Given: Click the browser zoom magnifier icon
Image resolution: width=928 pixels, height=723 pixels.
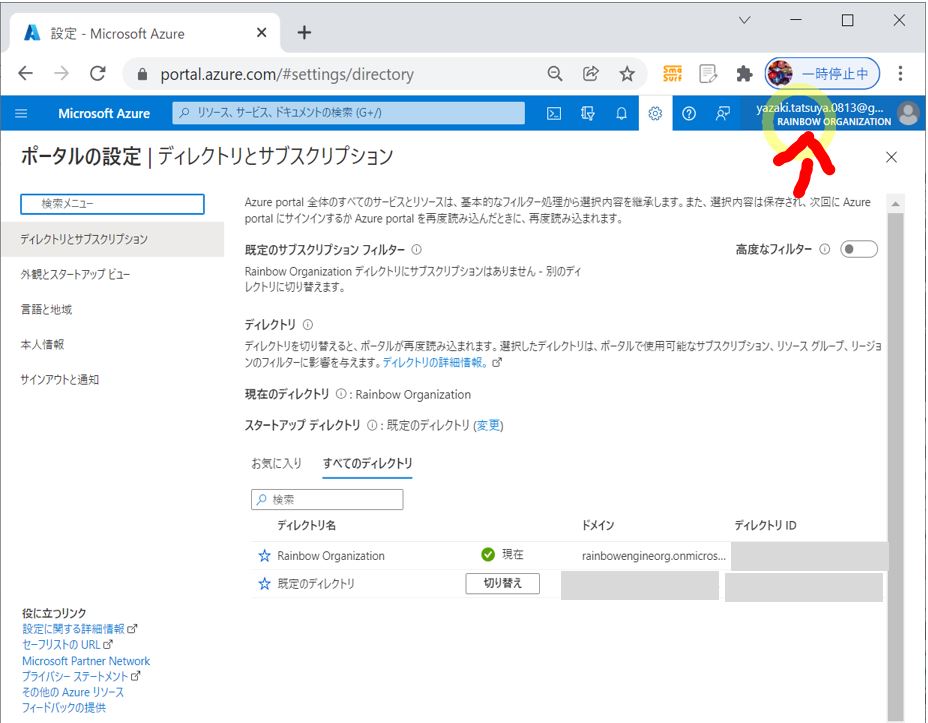Looking at the screenshot, I should 555,73.
